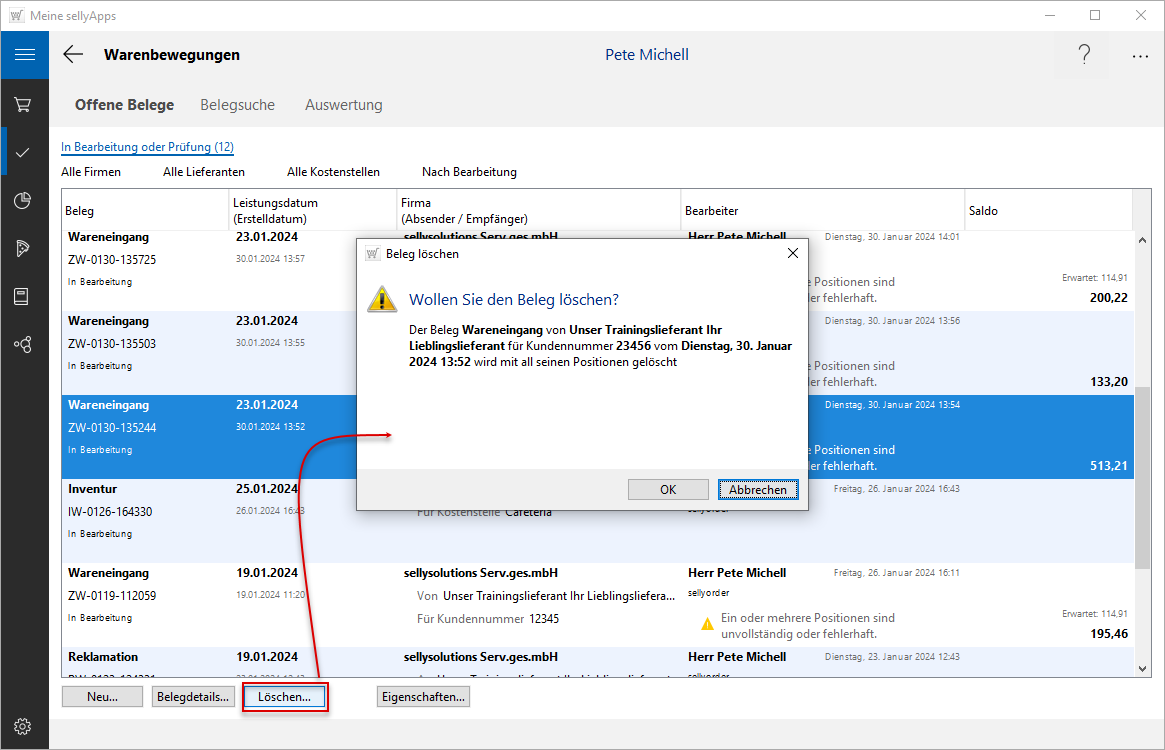Viewport: 1165px width, 750px height.
Task: Open the share nodes sidebar icon
Action: tap(23, 344)
